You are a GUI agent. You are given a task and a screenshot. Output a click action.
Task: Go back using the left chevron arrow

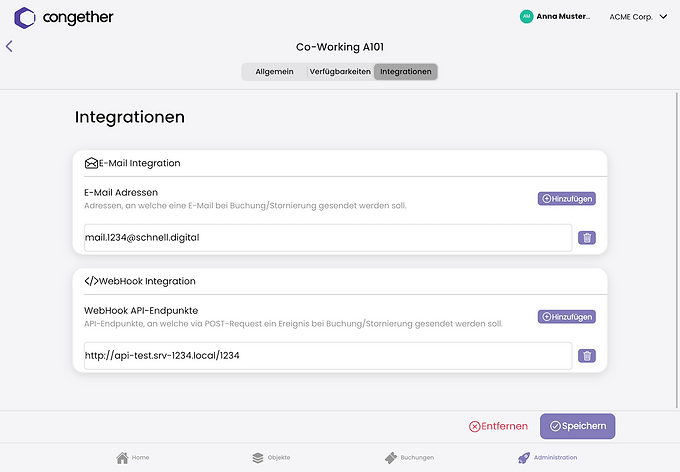(9, 46)
